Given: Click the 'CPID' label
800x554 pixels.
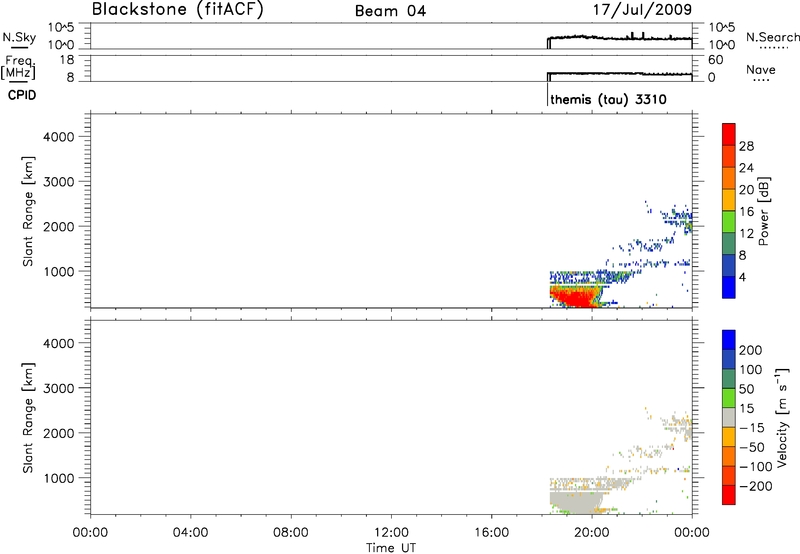Looking at the screenshot, I should (22, 95).
